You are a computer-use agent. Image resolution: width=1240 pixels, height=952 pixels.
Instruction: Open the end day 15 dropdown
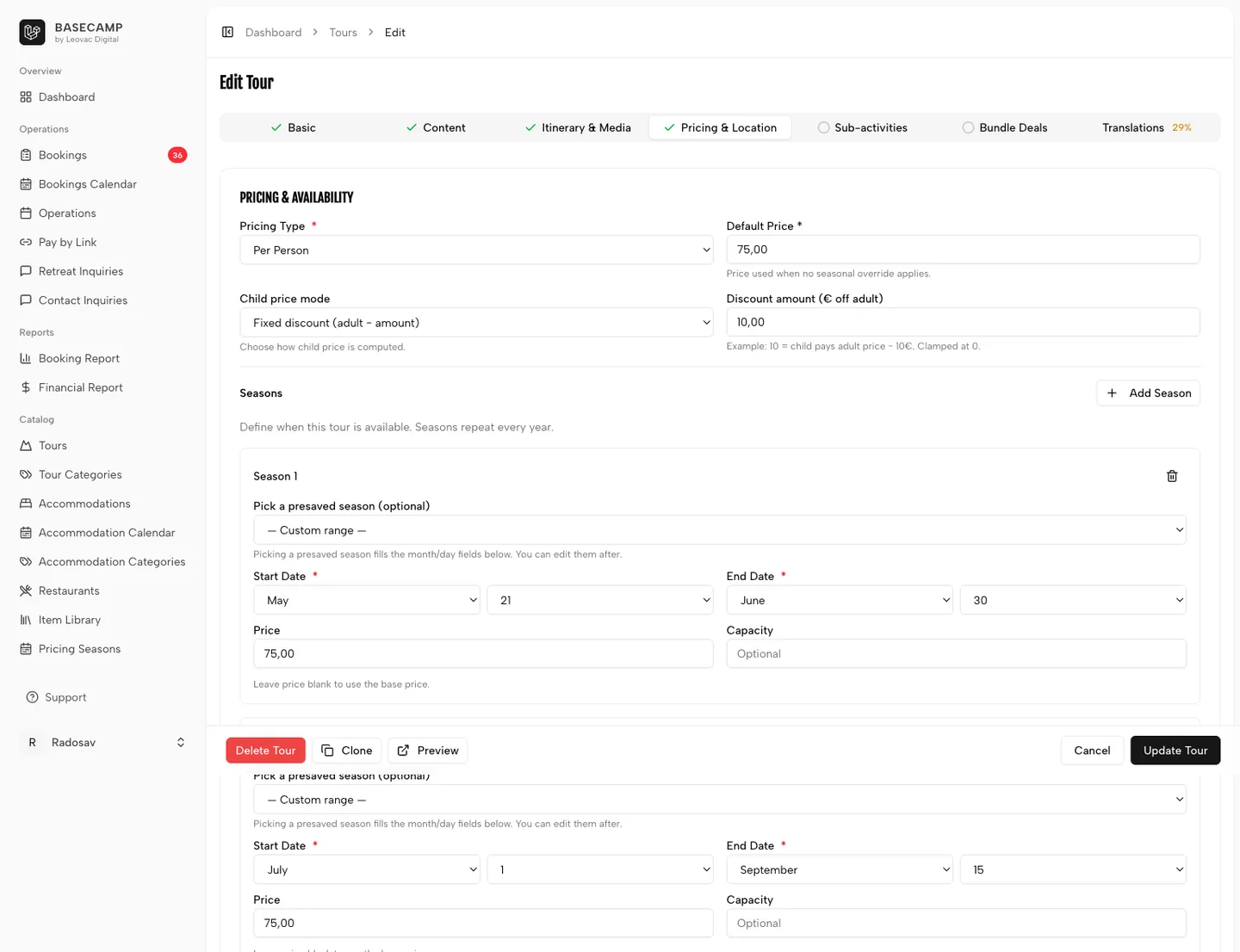[x=1073, y=869]
